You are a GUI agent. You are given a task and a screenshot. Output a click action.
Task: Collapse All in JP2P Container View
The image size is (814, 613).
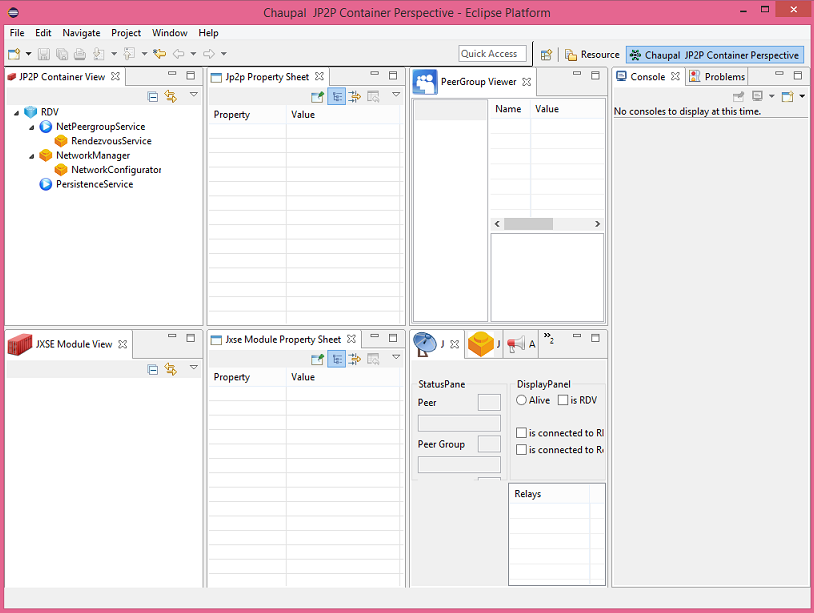tap(153, 97)
